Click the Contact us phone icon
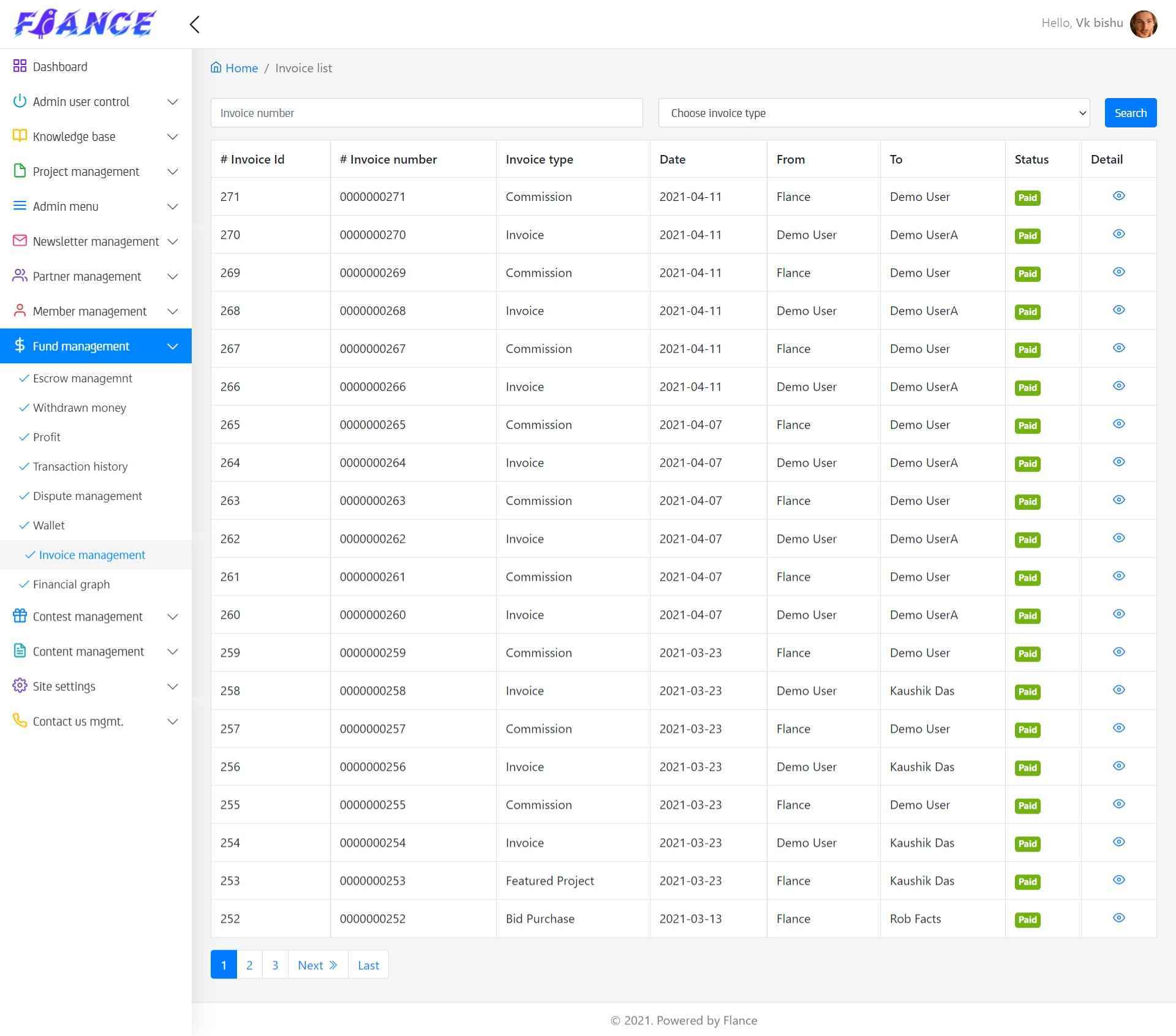The width and height of the screenshot is (1176, 1036). click(x=20, y=720)
